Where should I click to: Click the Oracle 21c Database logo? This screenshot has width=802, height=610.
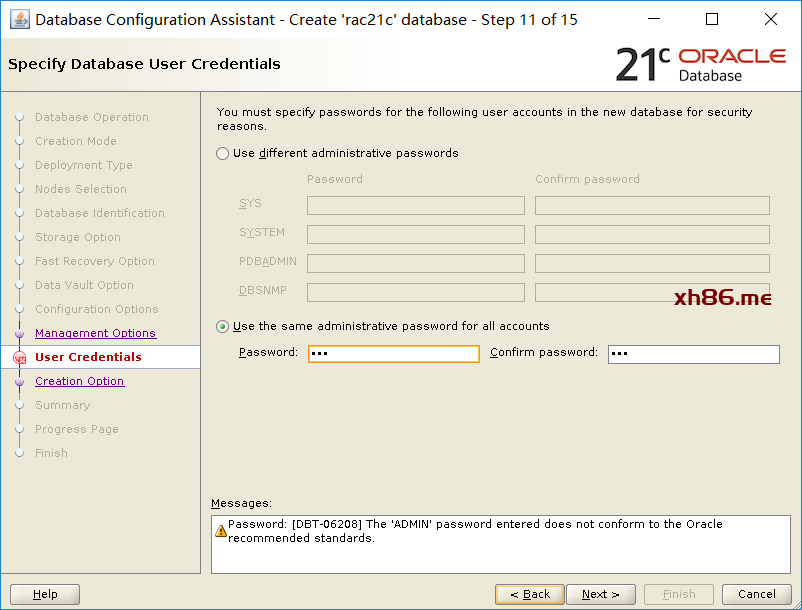click(700, 64)
